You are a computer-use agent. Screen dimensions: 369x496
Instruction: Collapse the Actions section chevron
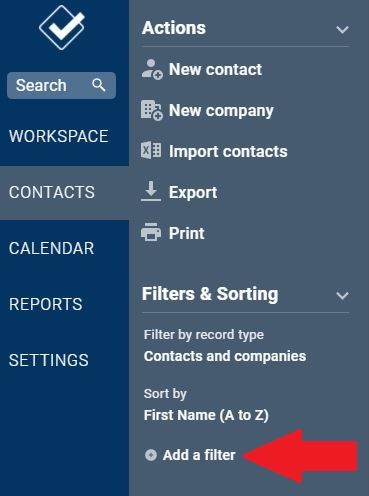pyautogui.click(x=342, y=29)
